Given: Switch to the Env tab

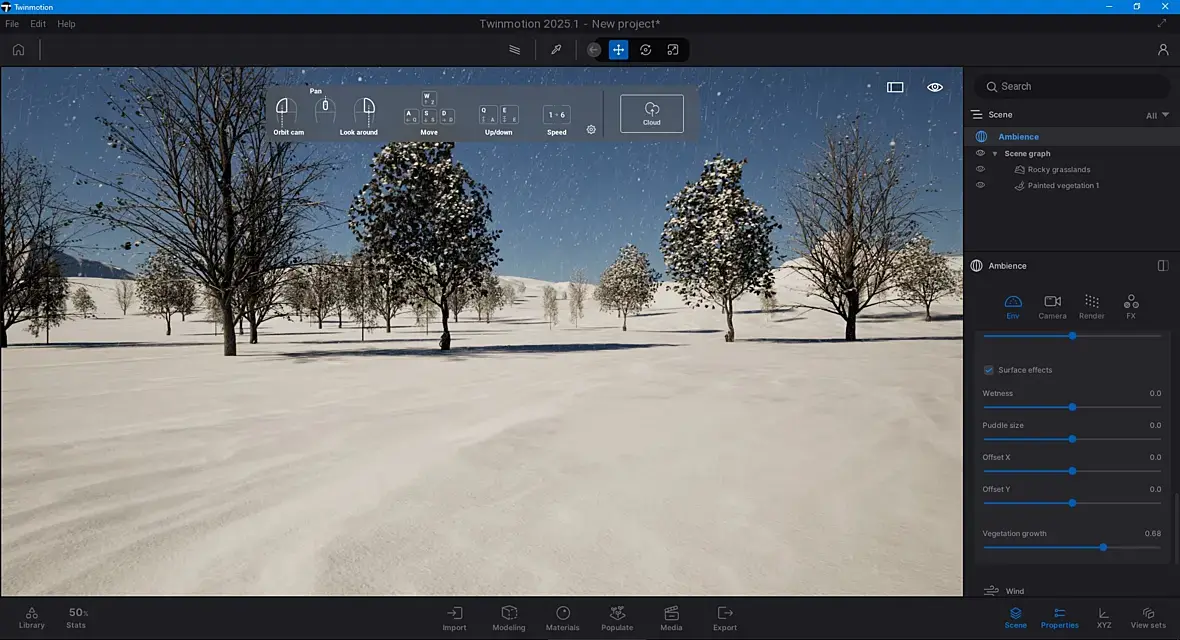Looking at the screenshot, I should [x=1013, y=306].
